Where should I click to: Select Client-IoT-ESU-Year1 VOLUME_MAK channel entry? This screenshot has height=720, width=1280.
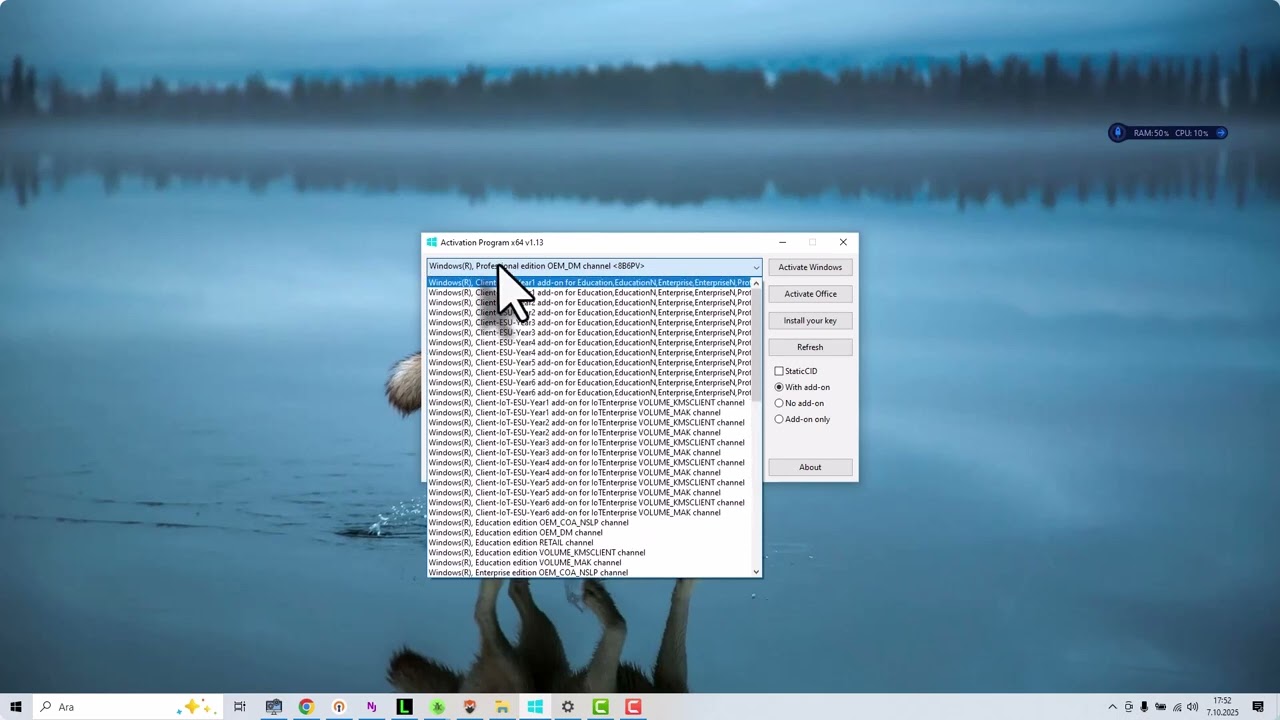589,413
